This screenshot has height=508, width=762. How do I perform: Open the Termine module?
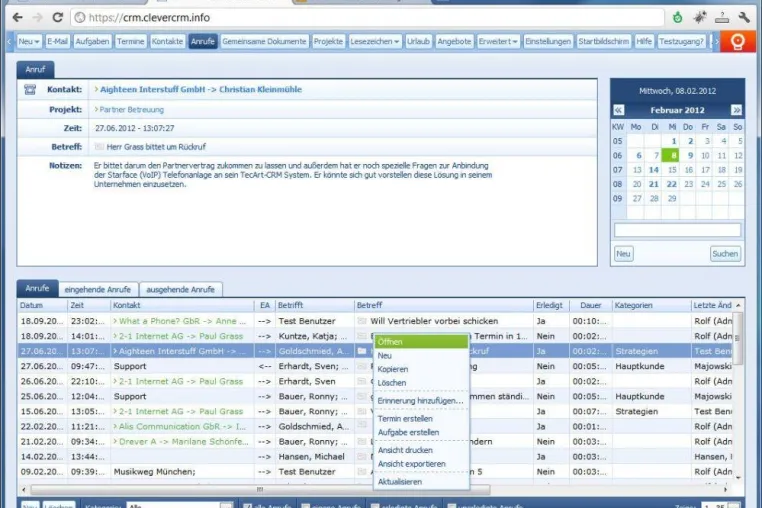[x=130, y=41]
